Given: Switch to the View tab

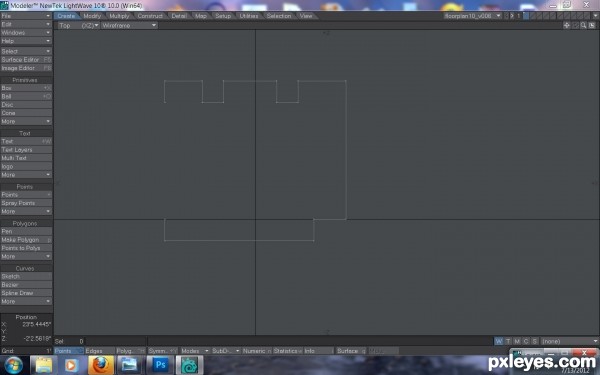Looking at the screenshot, I should [306, 16].
